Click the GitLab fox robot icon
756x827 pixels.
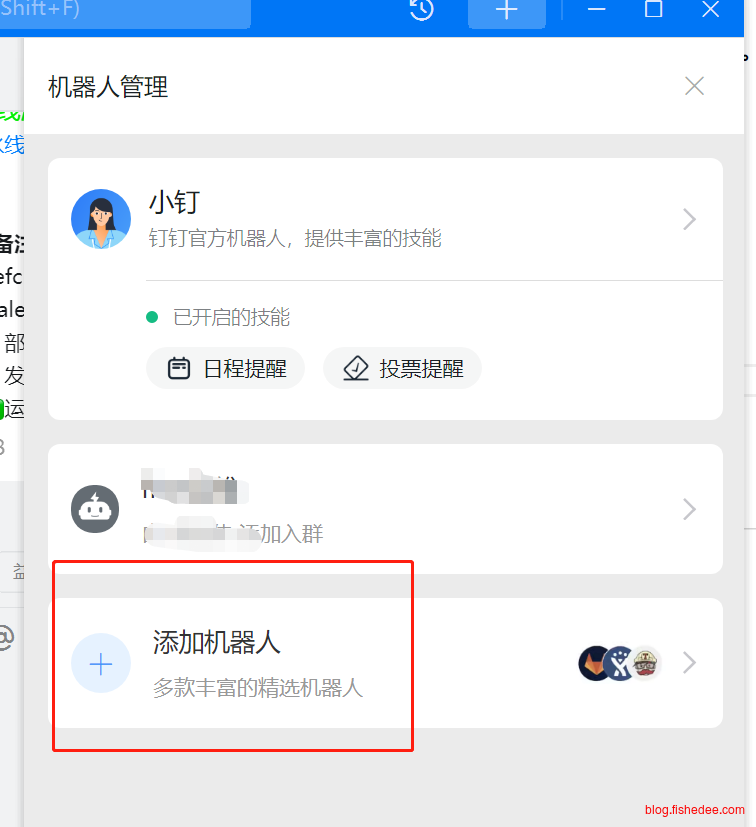(x=595, y=663)
